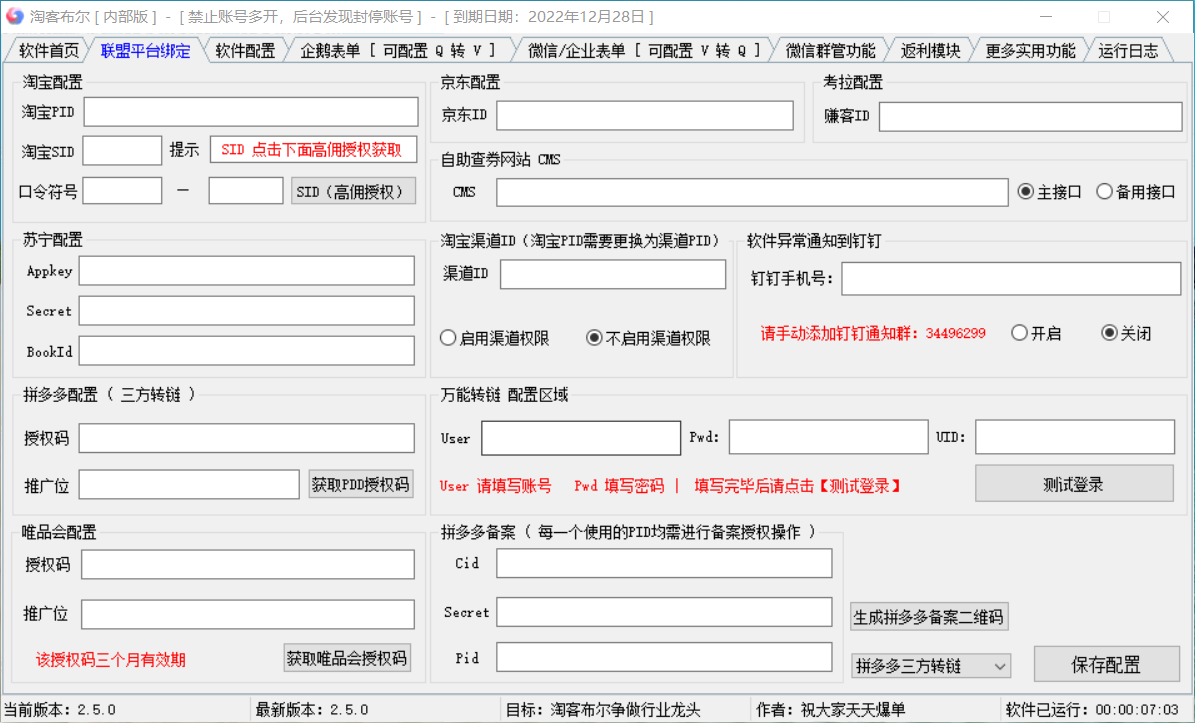Open the 更多实用功能 tab
The image size is (1195, 723).
pyautogui.click(x=1030, y=51)
